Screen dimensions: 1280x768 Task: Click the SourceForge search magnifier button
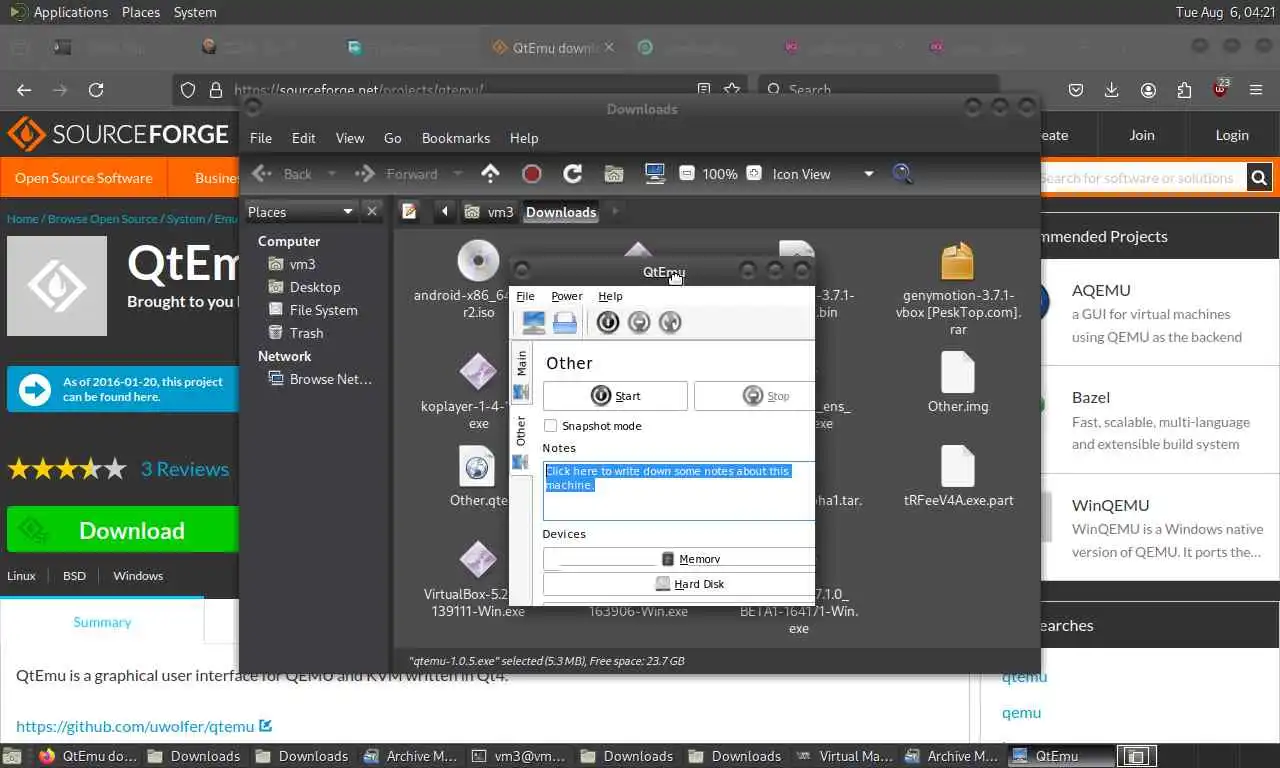click(x=1259, y=178)
